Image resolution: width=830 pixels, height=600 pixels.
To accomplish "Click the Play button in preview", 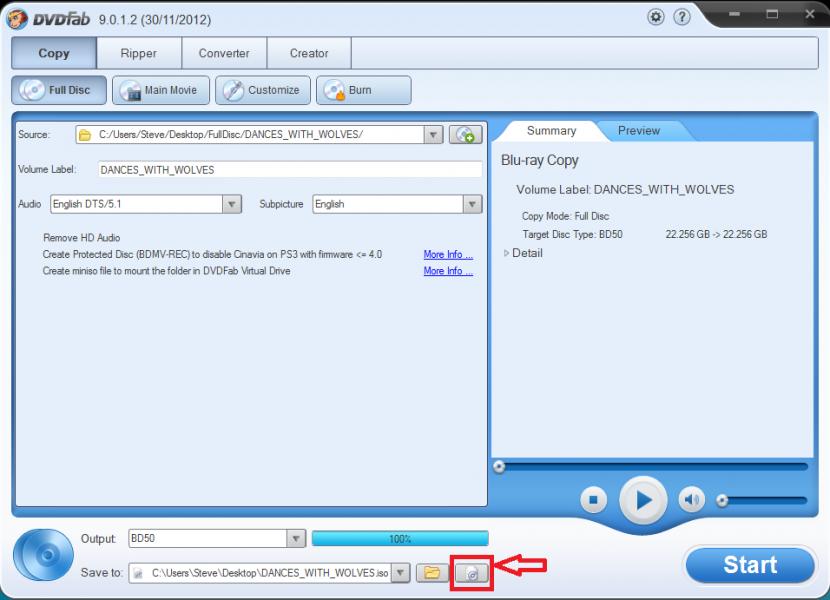I will [x=643, y=500].
